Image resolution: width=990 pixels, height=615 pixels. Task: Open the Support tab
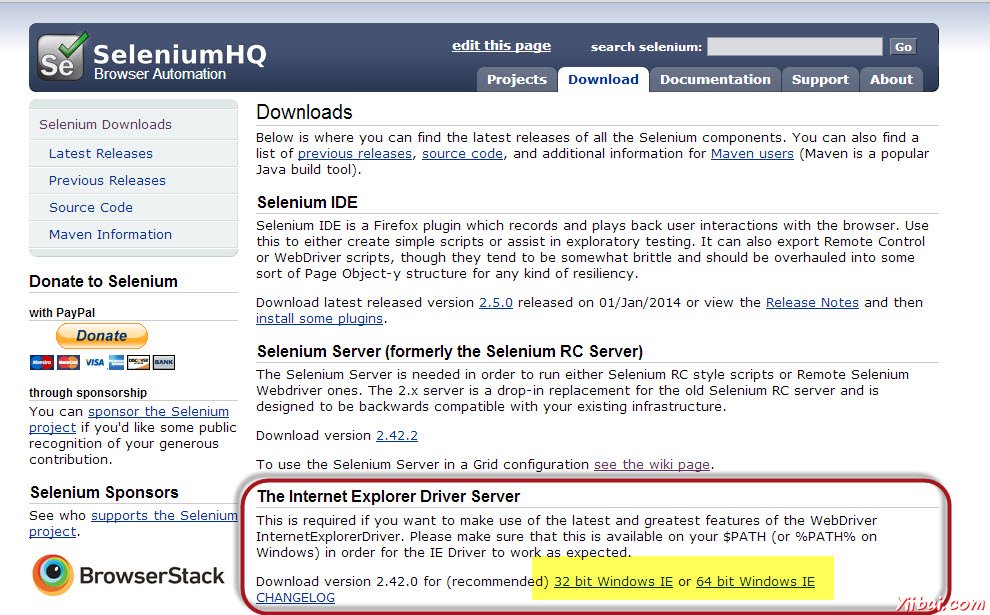pyautogui.click(x=820, y=80)
